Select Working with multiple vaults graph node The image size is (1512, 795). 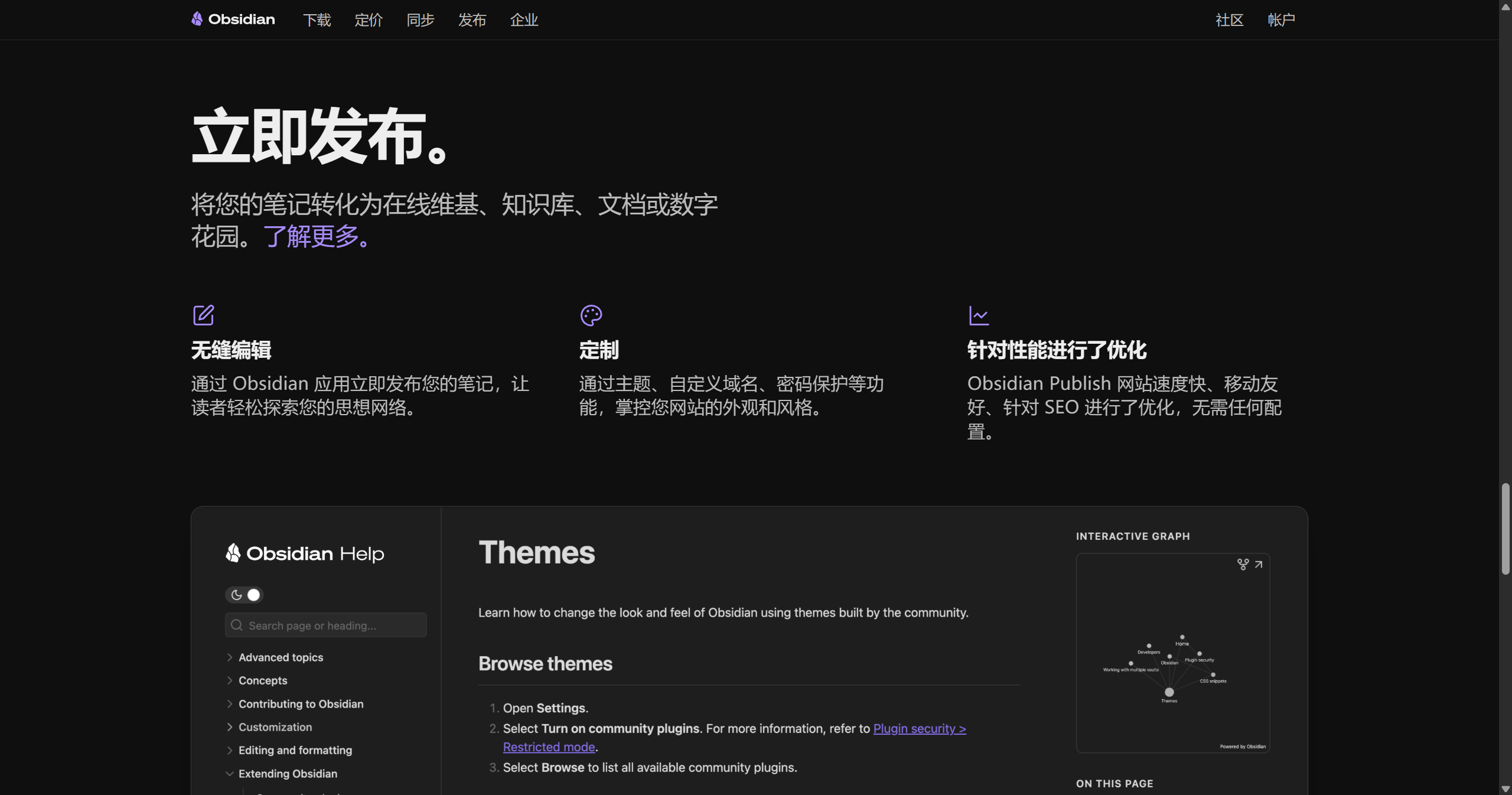pyautogui.click(x=1130, y=663)
